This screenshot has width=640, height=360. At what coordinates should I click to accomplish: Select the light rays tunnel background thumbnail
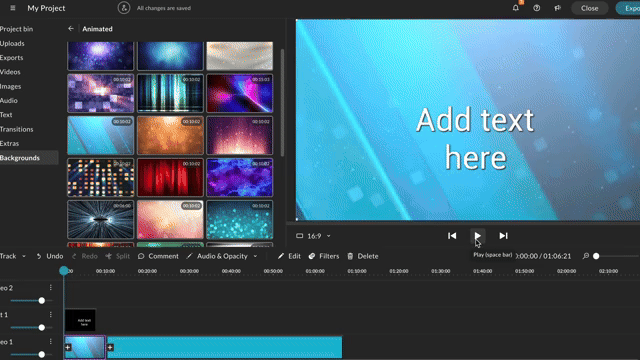pos(100,220)
